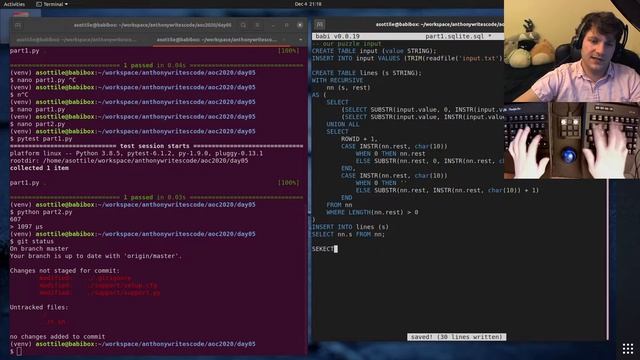Click 'Untracked files:' line in terminal

pyautogui.click(x=39, y=307)
